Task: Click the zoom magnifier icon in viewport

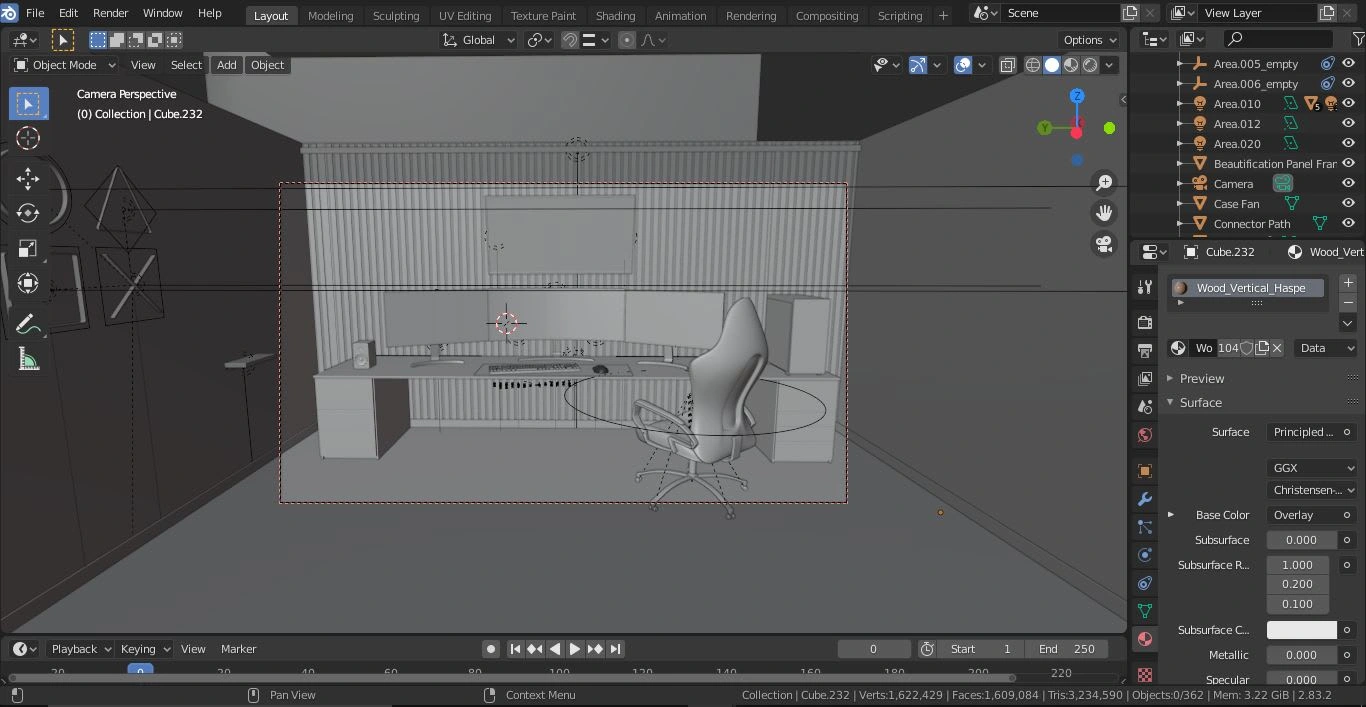Action: point(1104,182)
